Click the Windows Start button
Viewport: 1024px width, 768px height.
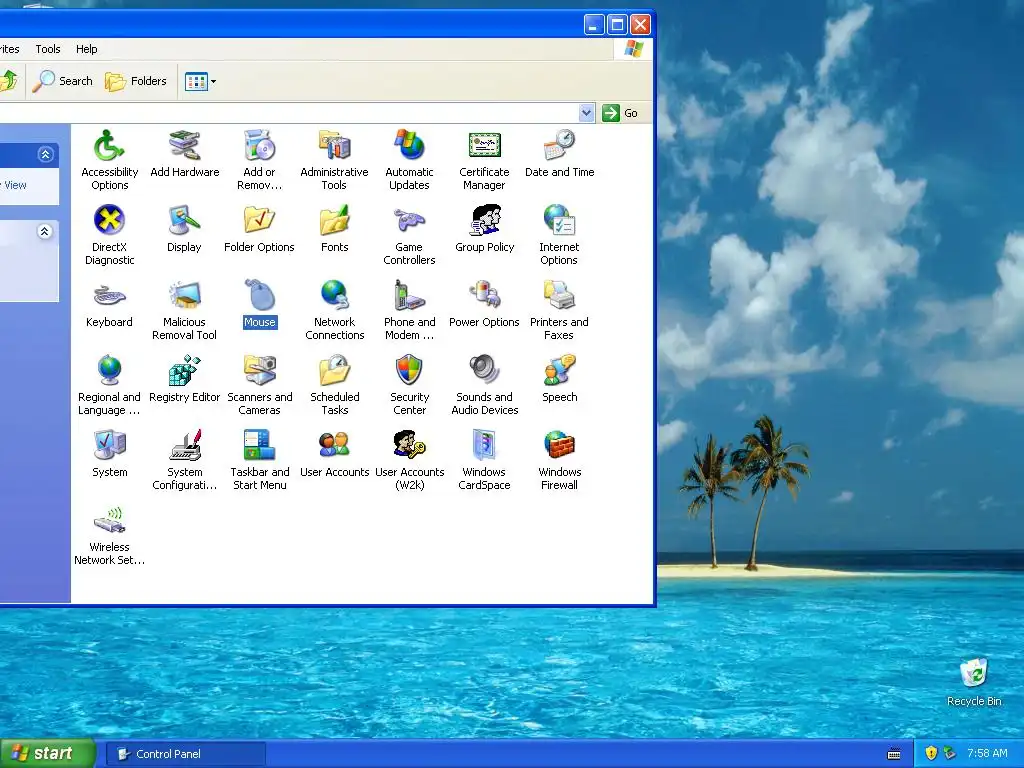point(47,754)
